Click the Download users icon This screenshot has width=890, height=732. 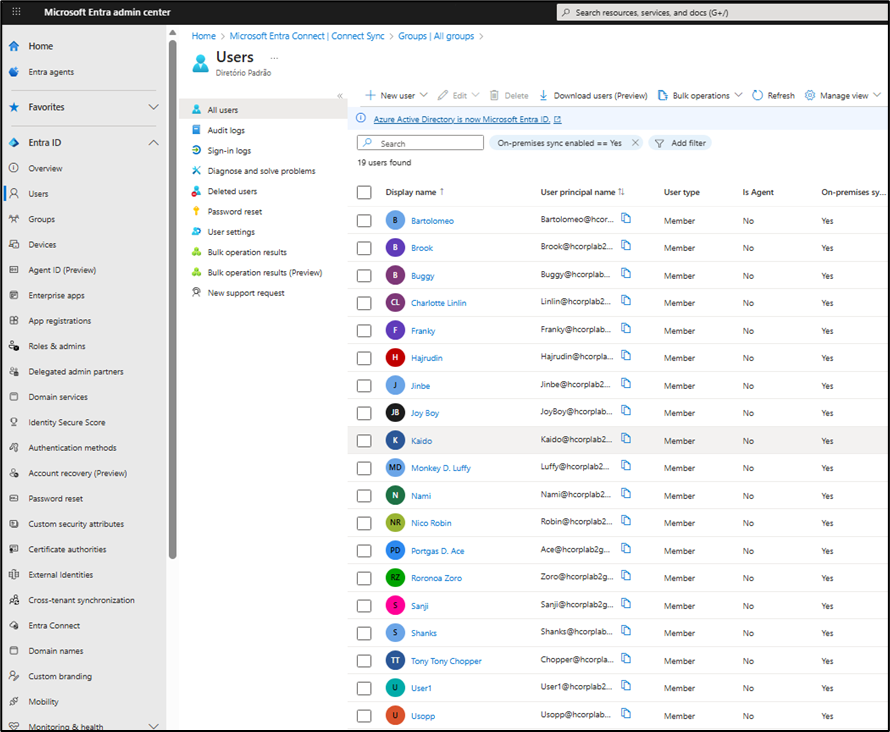tap(543, 96)
